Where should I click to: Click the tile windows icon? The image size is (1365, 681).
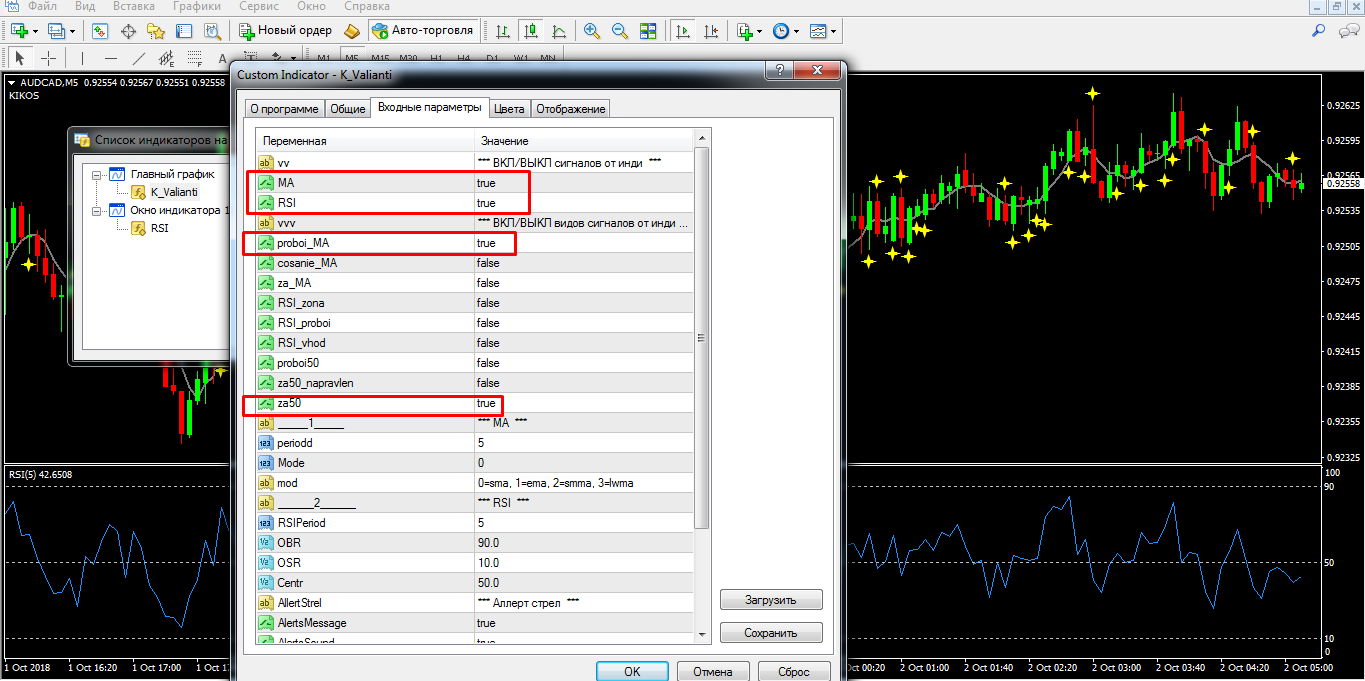click(648, 31)
